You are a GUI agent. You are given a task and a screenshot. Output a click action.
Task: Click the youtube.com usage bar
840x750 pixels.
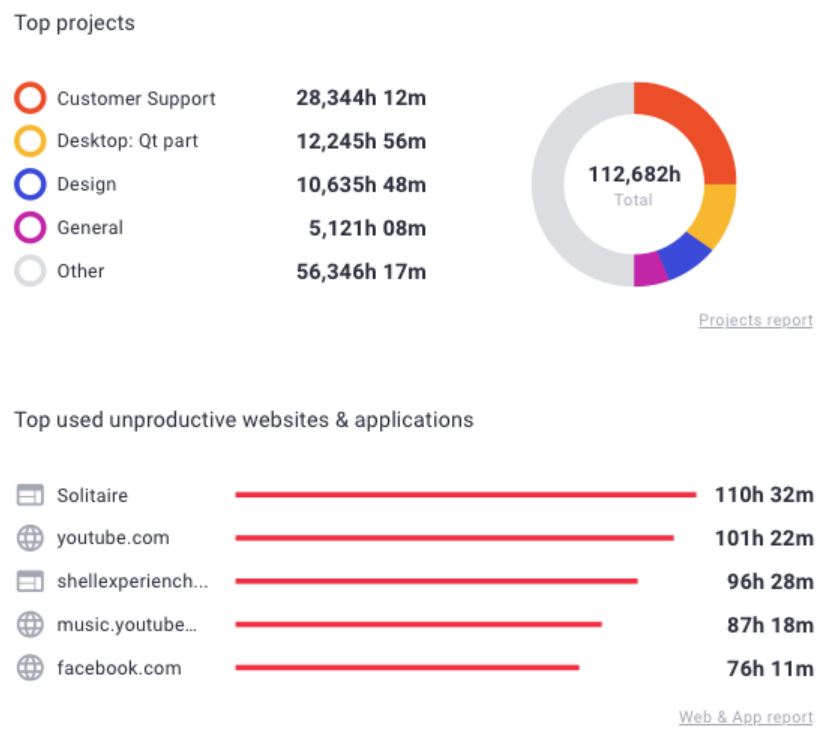click(x=454, y=538)
